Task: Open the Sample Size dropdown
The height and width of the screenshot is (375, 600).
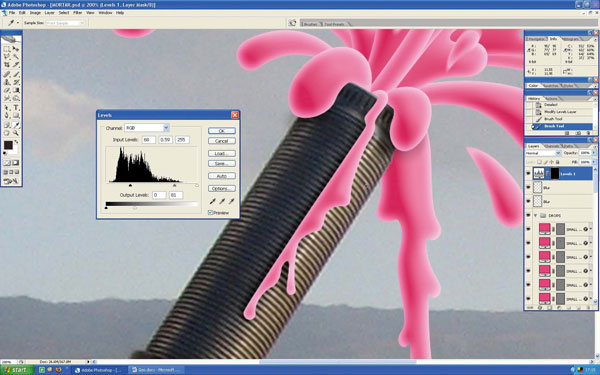Action: (65, 23)
